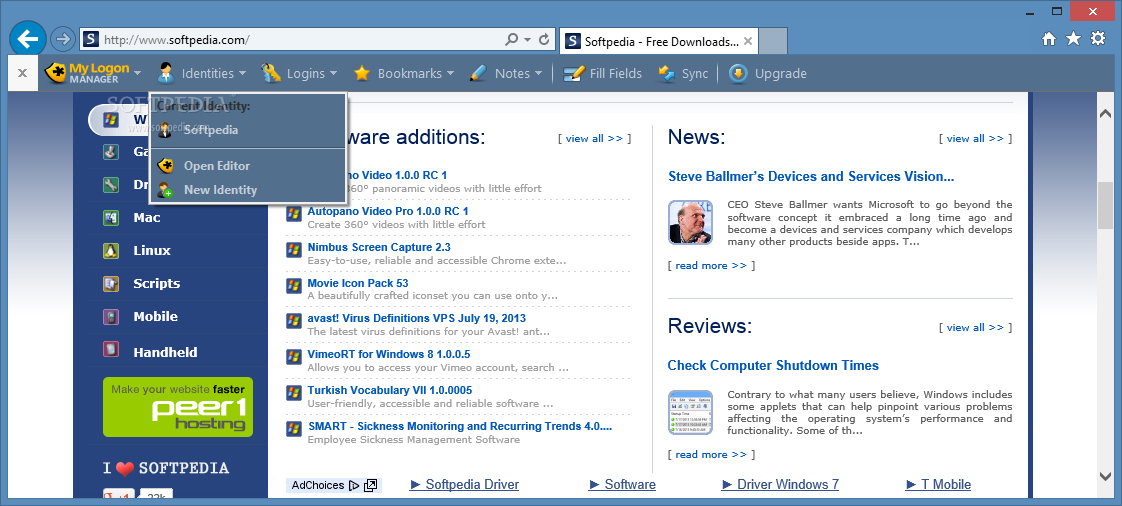Open Check Computer Shutdown Times review
Image resolution: width=1122 pixels, height=506 pixels.
tap(773, 365)
